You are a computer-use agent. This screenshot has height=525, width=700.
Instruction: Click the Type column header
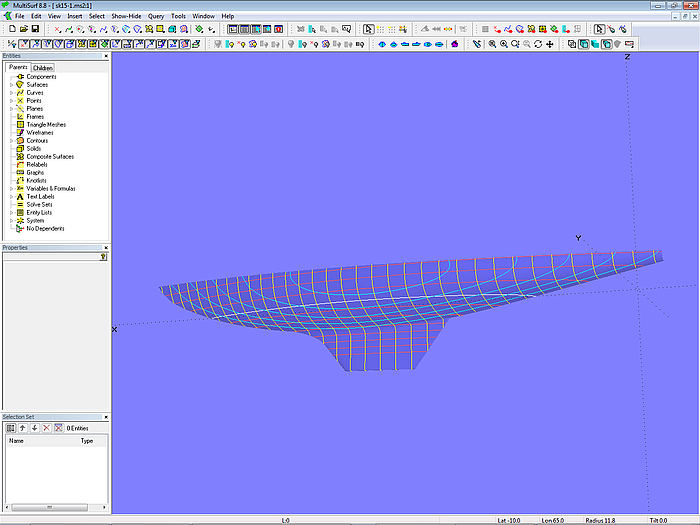87,440
